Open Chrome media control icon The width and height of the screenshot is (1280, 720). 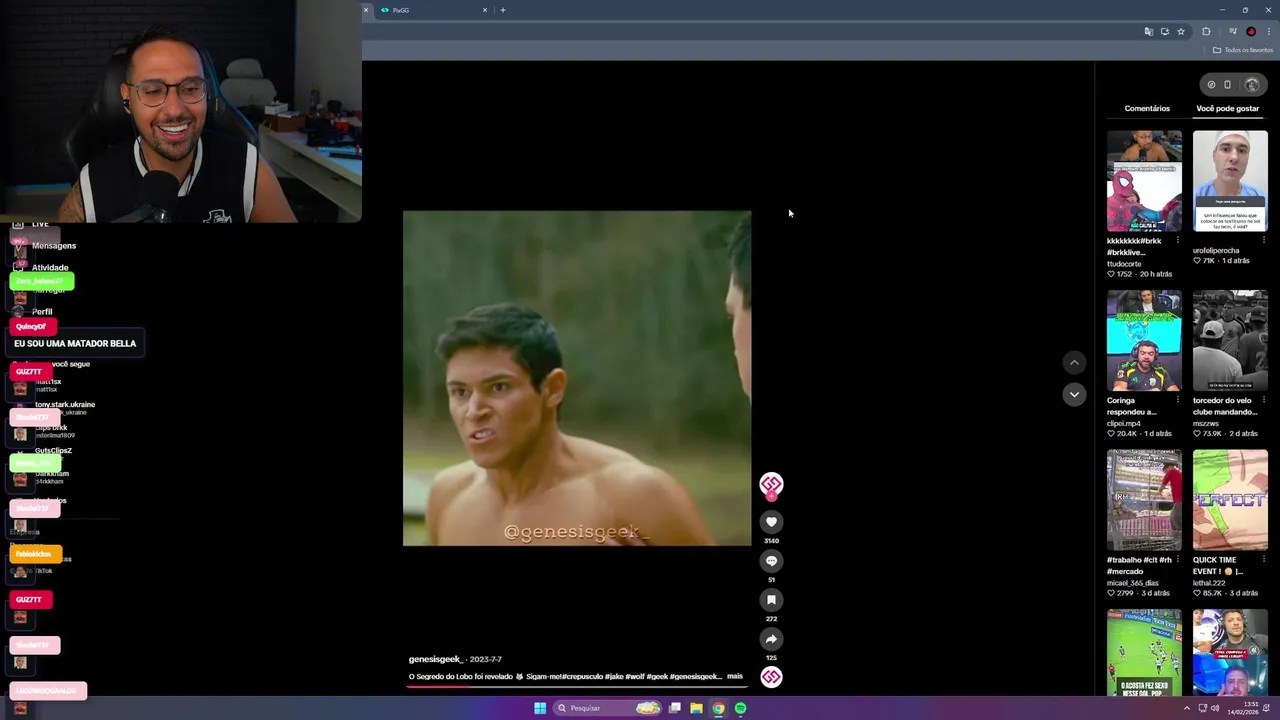(x=1233, y=32)
